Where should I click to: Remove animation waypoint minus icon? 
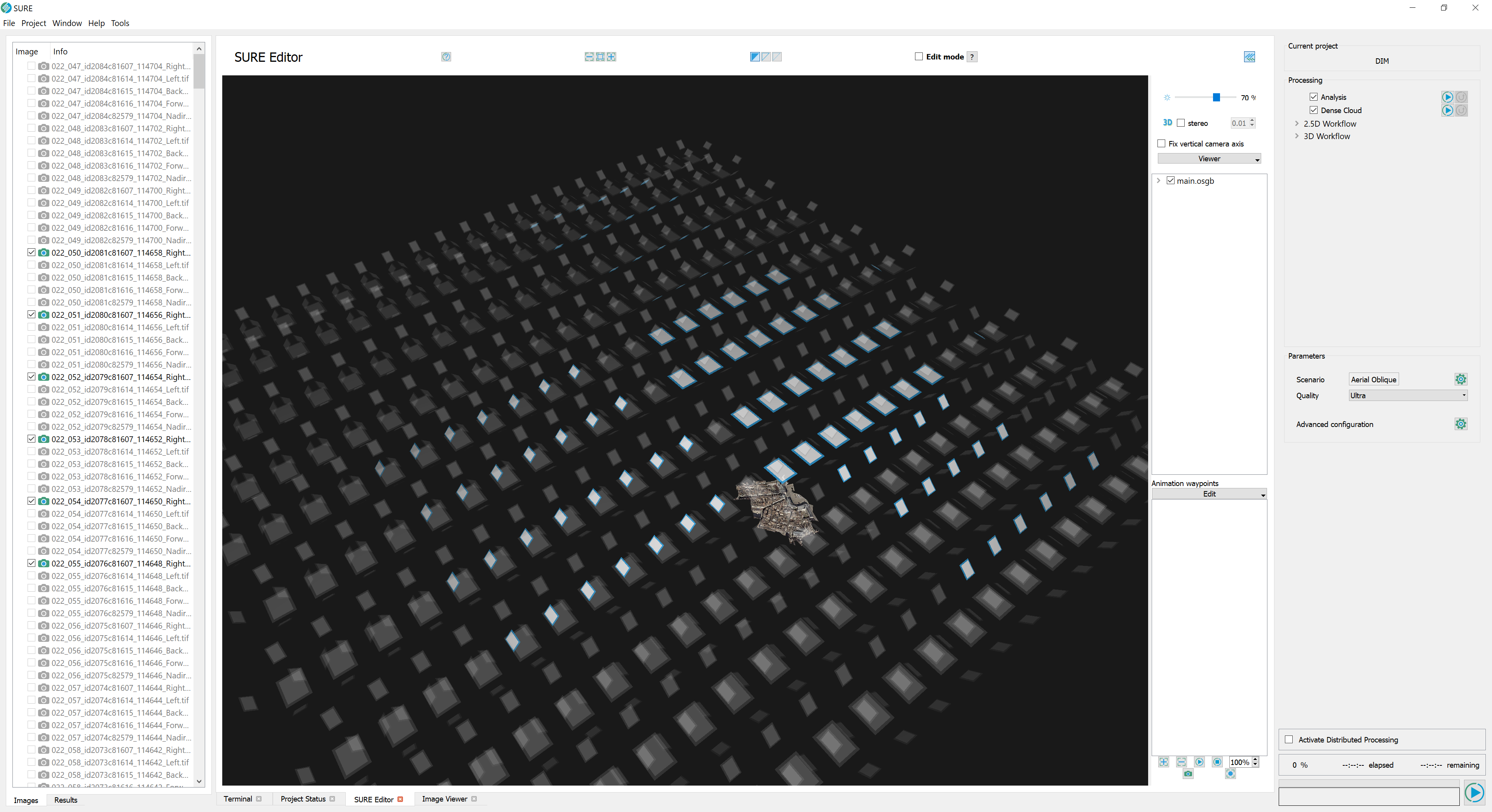pos(1182,762)
